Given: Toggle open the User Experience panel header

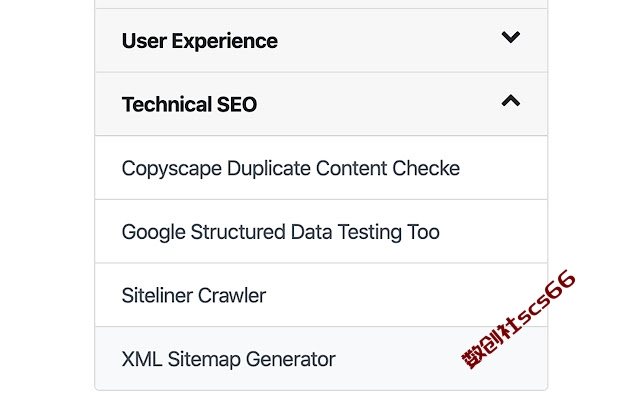Looking at the screenshot, I should tap(321, 41).
